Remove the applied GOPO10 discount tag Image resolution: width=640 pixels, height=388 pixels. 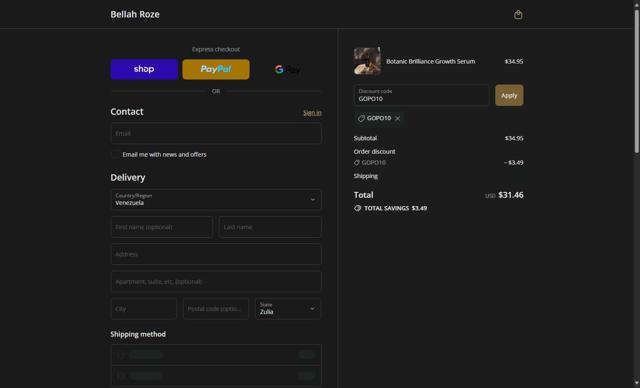[x=398, y=118]
